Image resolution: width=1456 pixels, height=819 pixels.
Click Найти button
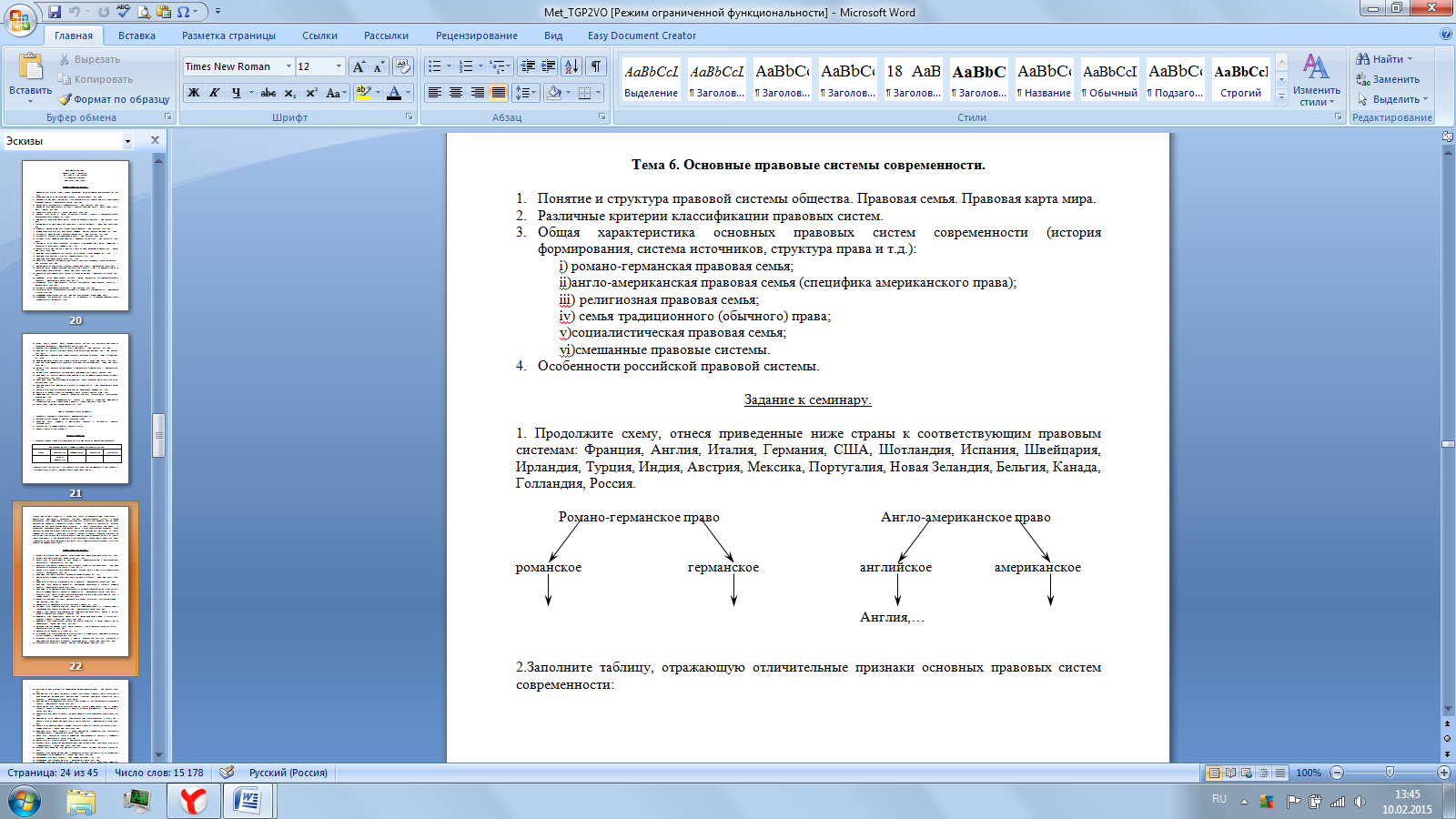coord(1386,59)
